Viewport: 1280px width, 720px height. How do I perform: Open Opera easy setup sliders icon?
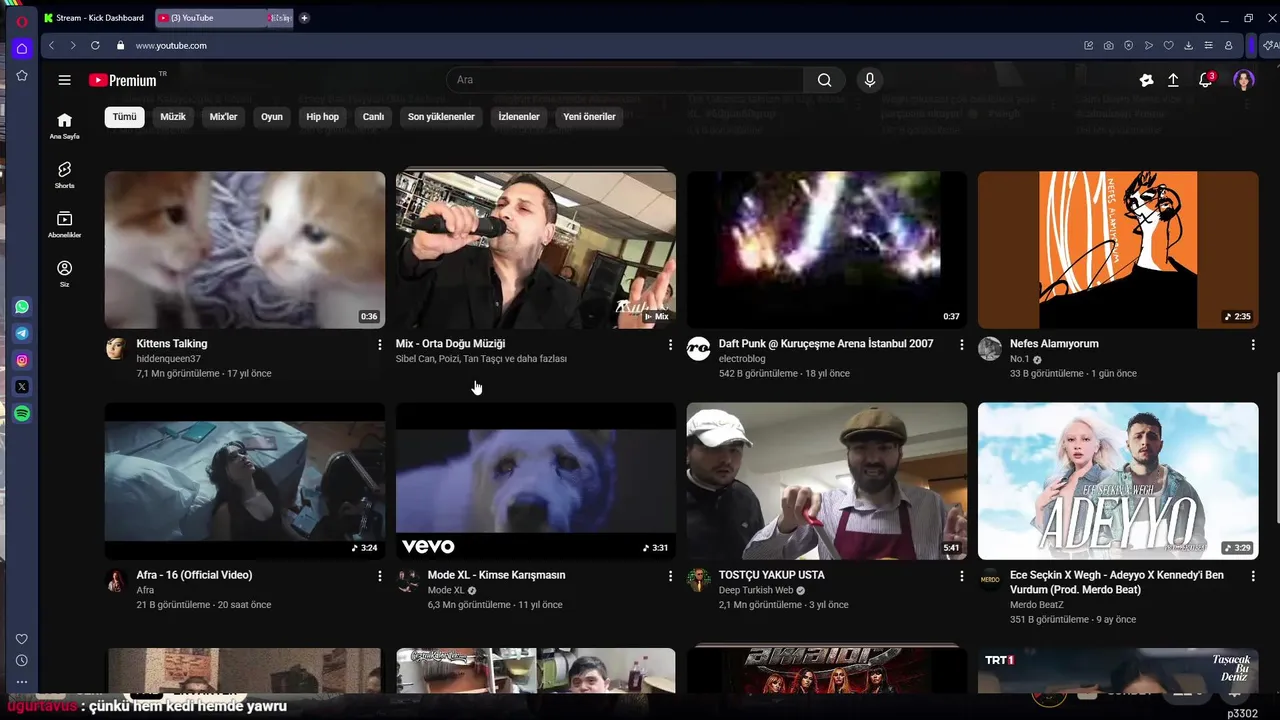point(1209,45)
